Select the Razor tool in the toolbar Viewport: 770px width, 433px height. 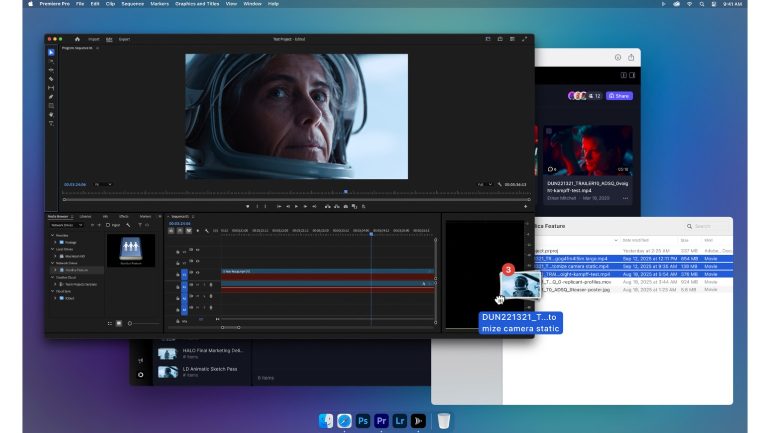tap(51, 78)
